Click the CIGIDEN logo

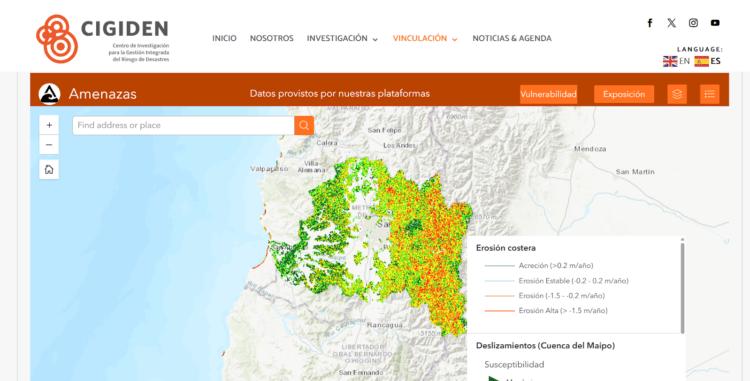(x=102, y=39)
